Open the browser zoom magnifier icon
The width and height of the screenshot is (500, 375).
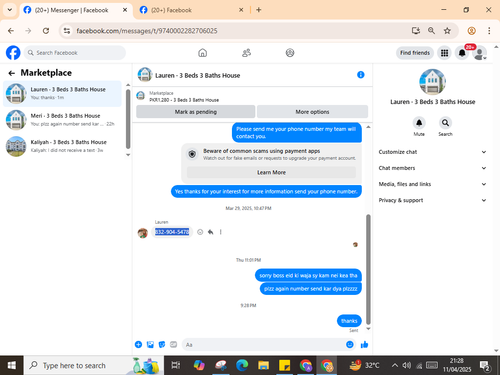(x=431, y=31)
